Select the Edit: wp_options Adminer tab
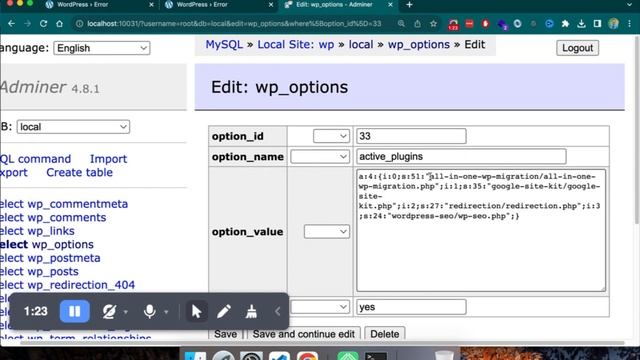640x360 pixels. tap(333, 4)
